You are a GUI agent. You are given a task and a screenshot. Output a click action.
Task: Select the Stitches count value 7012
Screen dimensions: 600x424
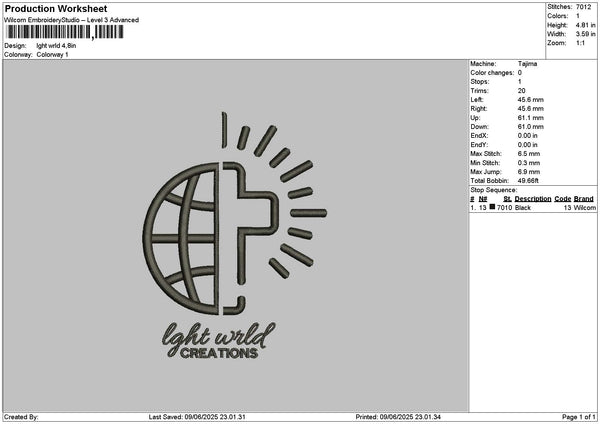584,7
